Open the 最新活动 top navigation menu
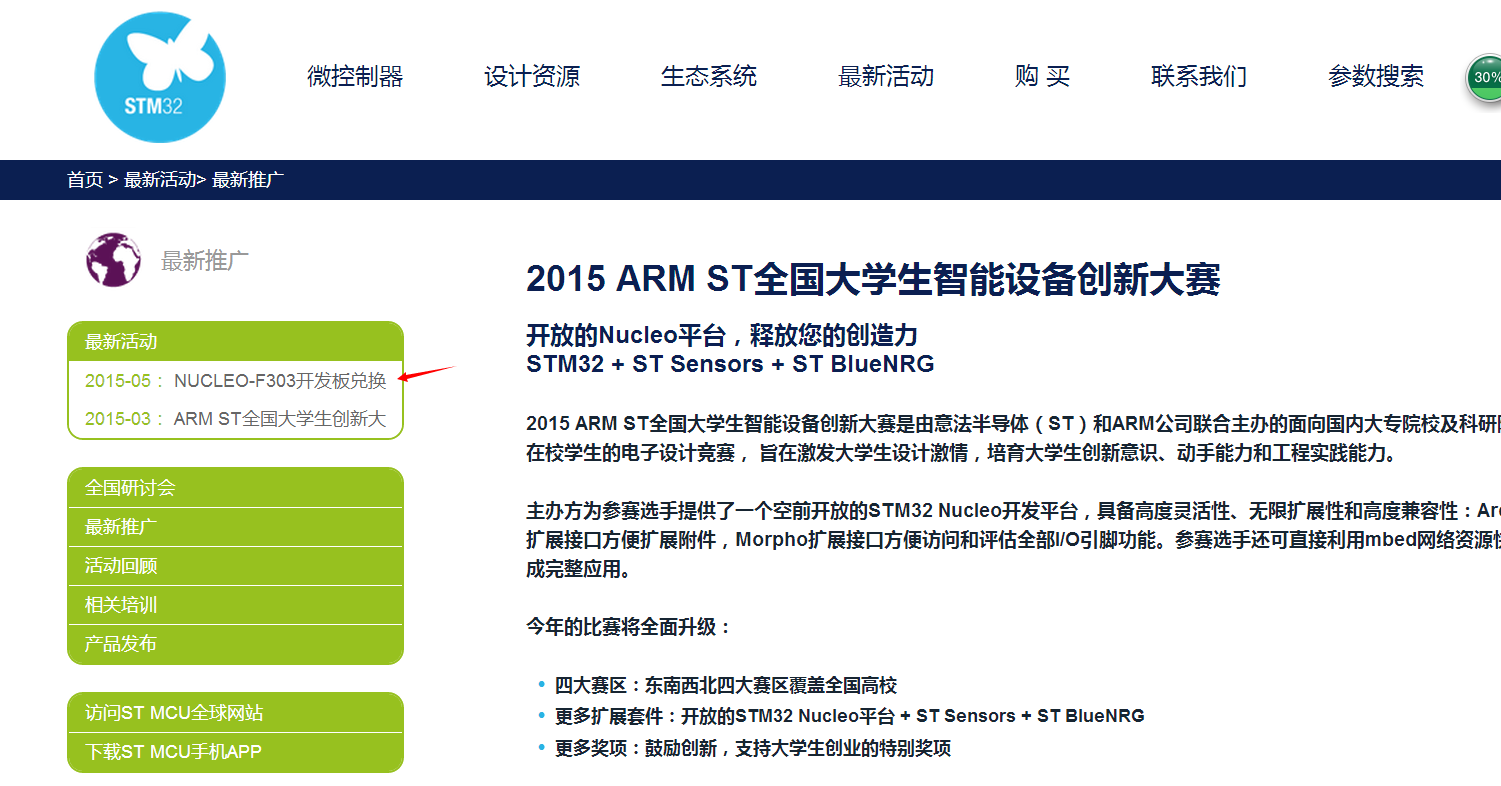This screenshot has width=1501, height=786. tap(886, 76)
